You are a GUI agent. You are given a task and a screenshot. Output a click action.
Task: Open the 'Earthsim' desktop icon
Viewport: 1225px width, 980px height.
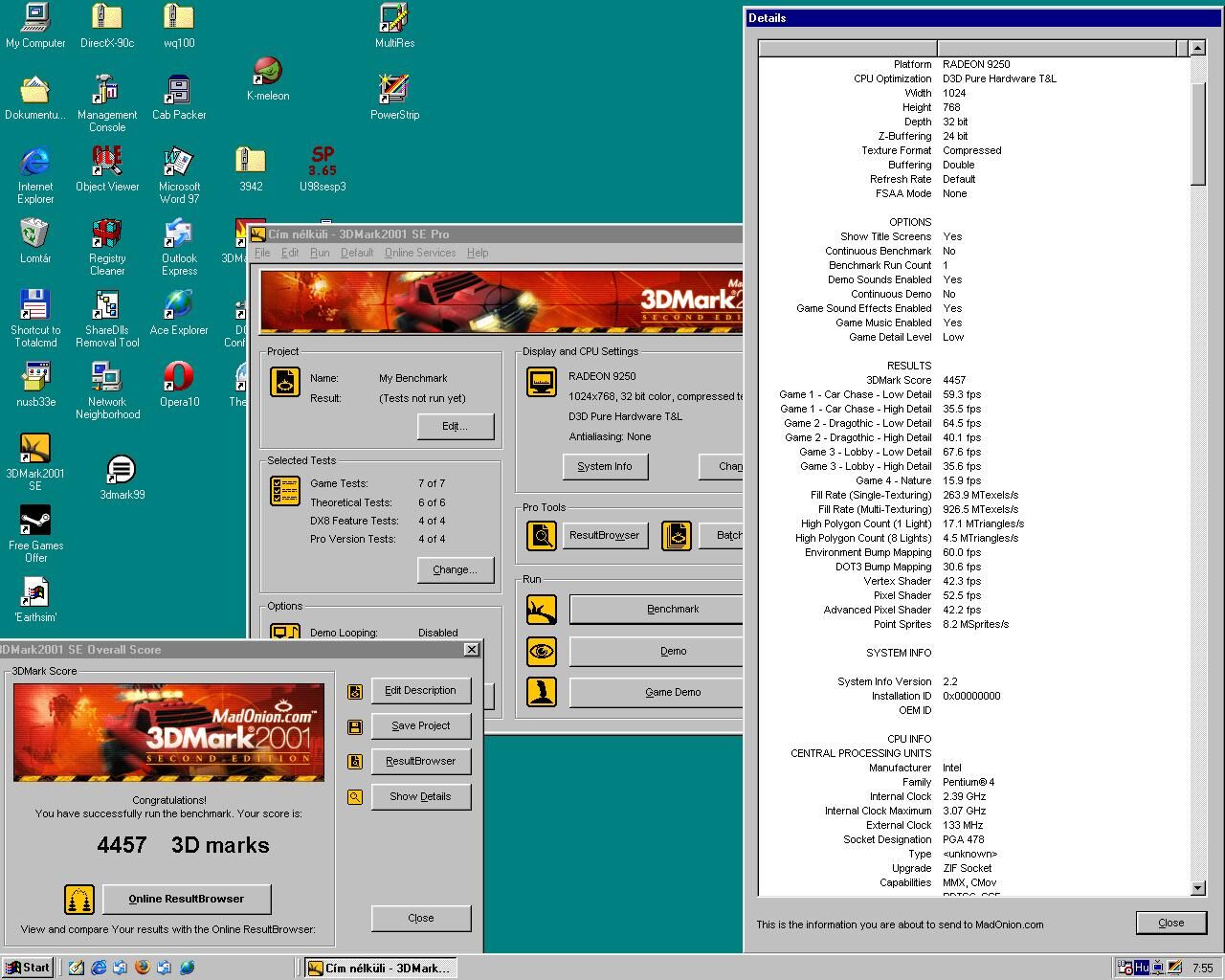click(35, 600)
